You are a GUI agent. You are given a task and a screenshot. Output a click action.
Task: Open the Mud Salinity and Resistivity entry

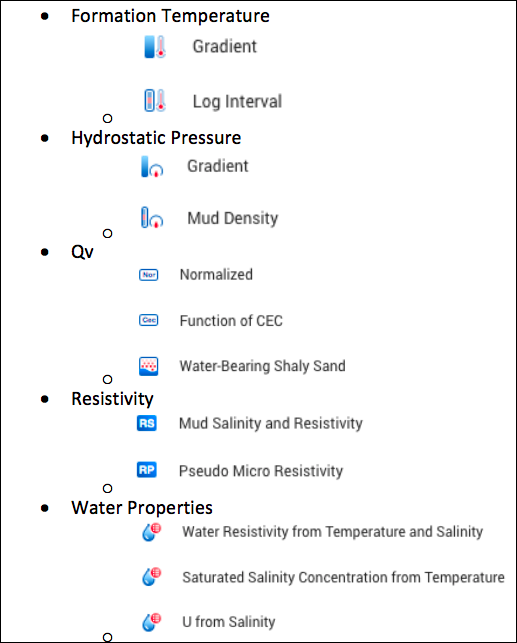point(271,423)
